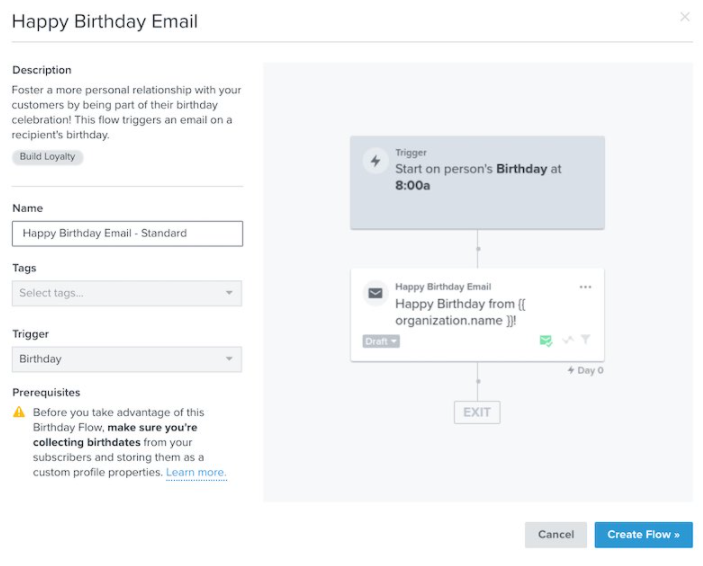Click the Build Loyalty tag pill
This screenshot has height=566, width=703.
pos(48,157)
